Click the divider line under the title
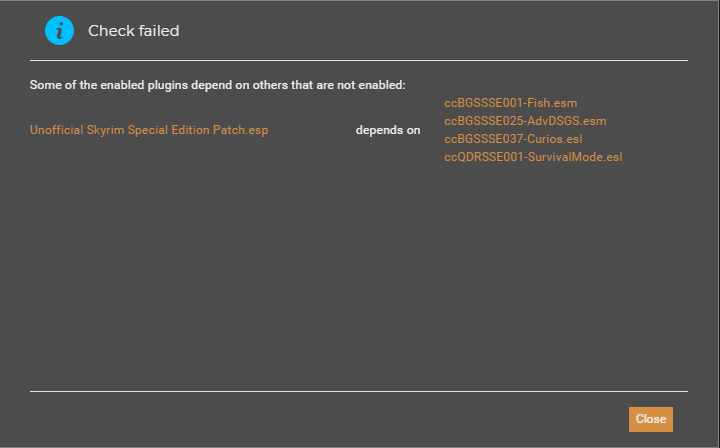 [x=359, y=60]
